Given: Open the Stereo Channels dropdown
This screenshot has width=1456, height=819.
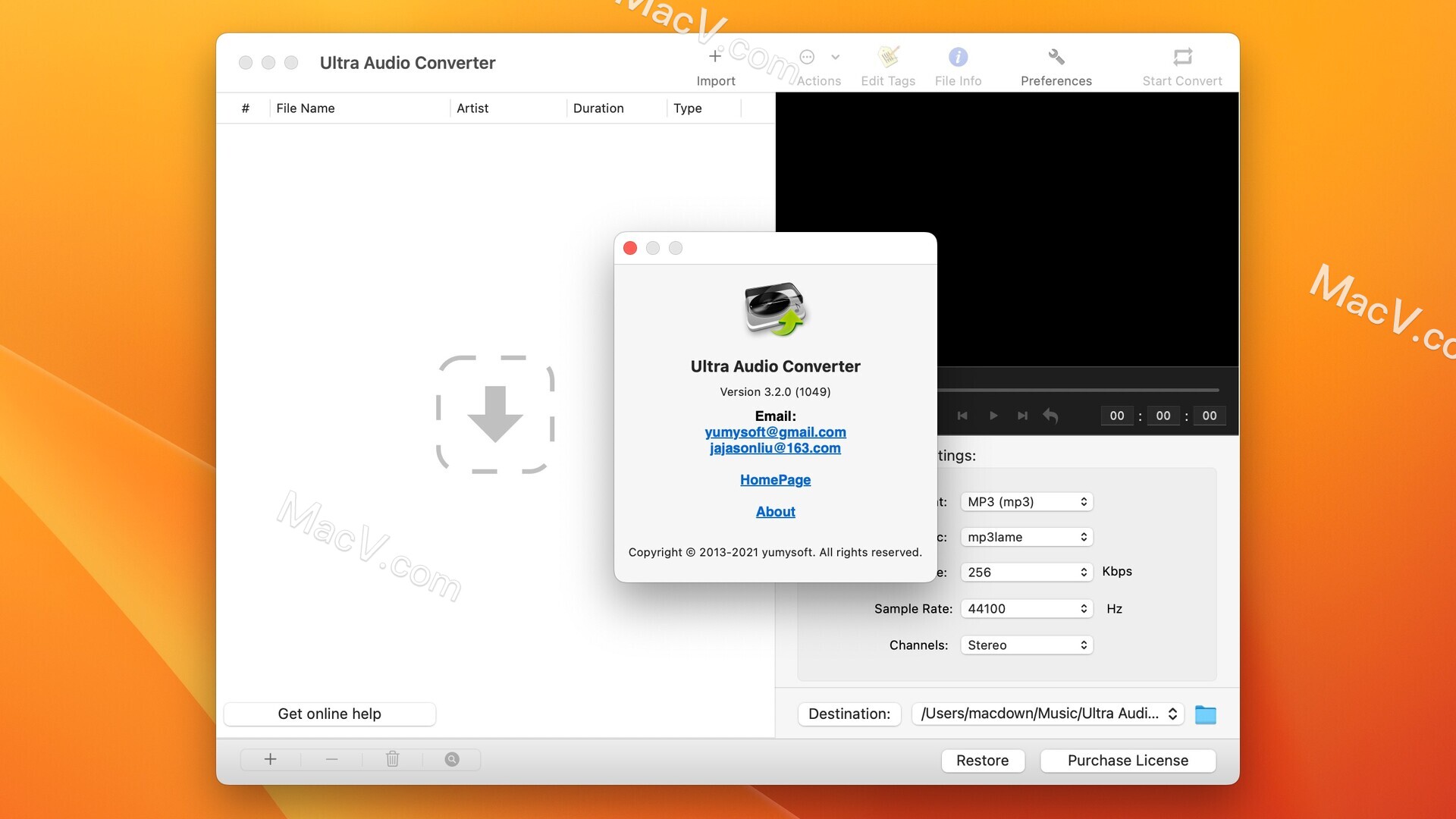Looking at the screenshot, I should pyautogui.click(x=1027, y=645).
